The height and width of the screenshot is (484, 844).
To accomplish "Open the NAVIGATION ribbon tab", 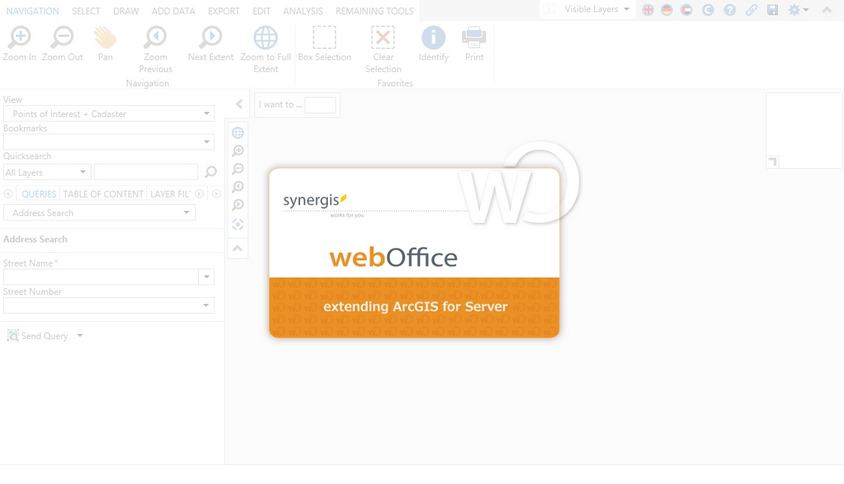I will (x=32, y=11).
